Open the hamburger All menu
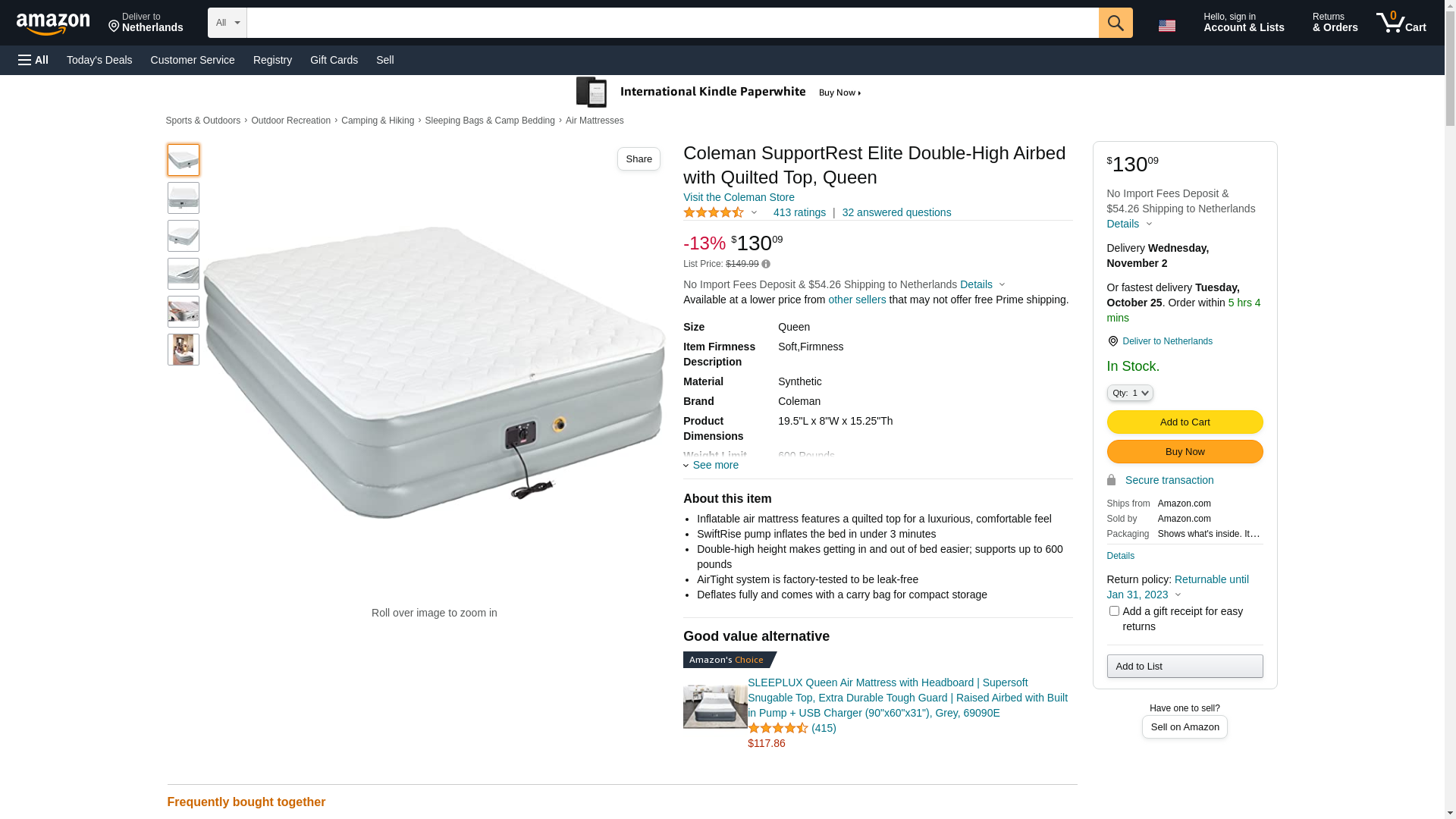 coord(33,60)
